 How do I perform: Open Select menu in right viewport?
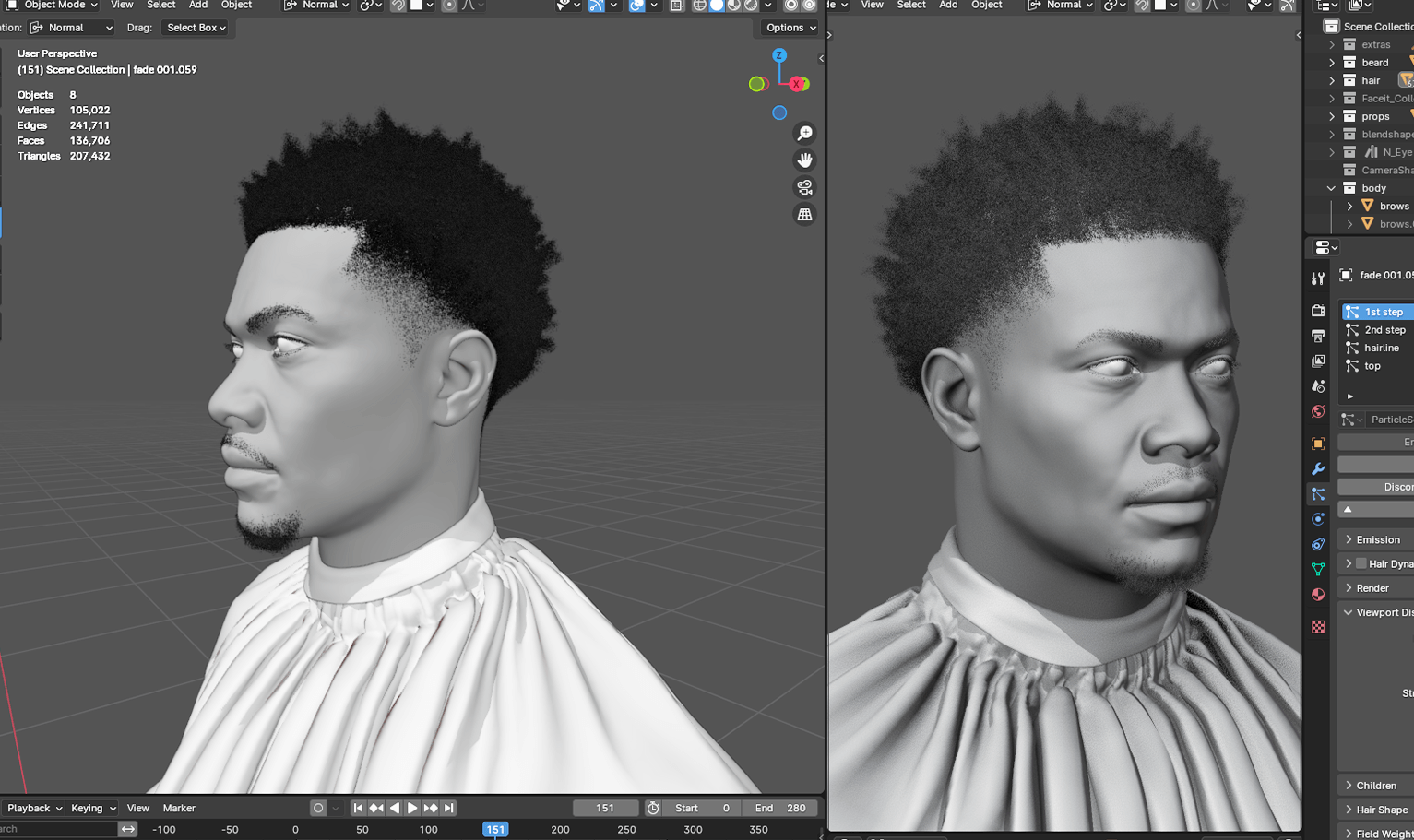(x=911, y=6)
